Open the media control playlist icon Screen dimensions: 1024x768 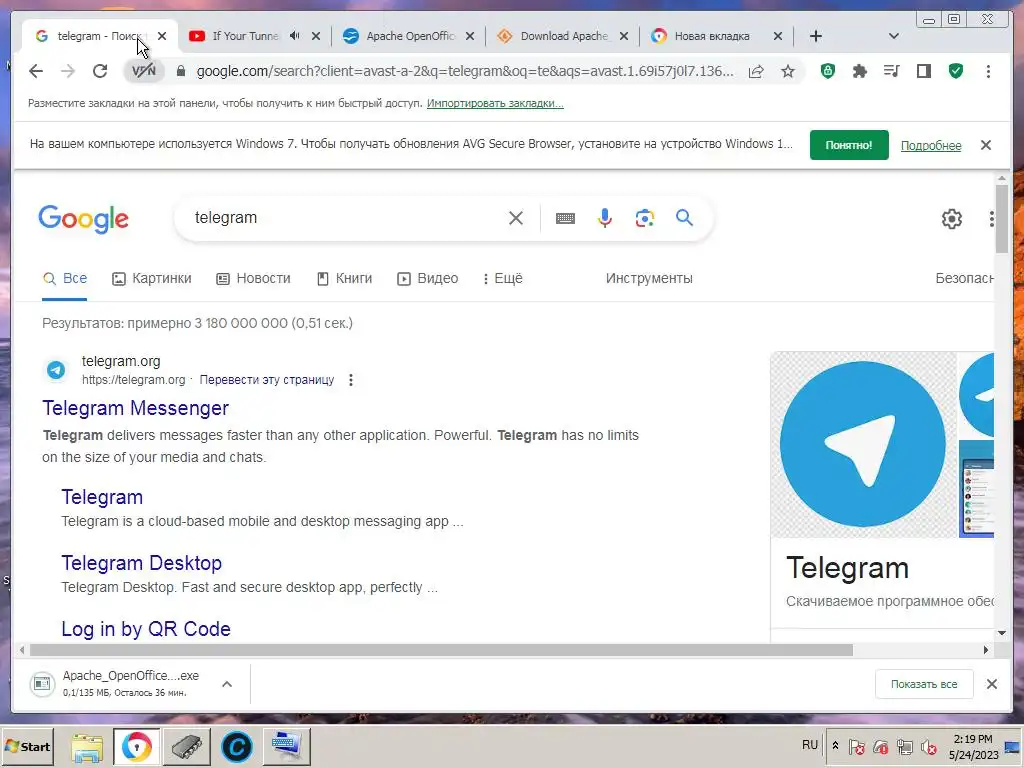click(x=891, y=71)
